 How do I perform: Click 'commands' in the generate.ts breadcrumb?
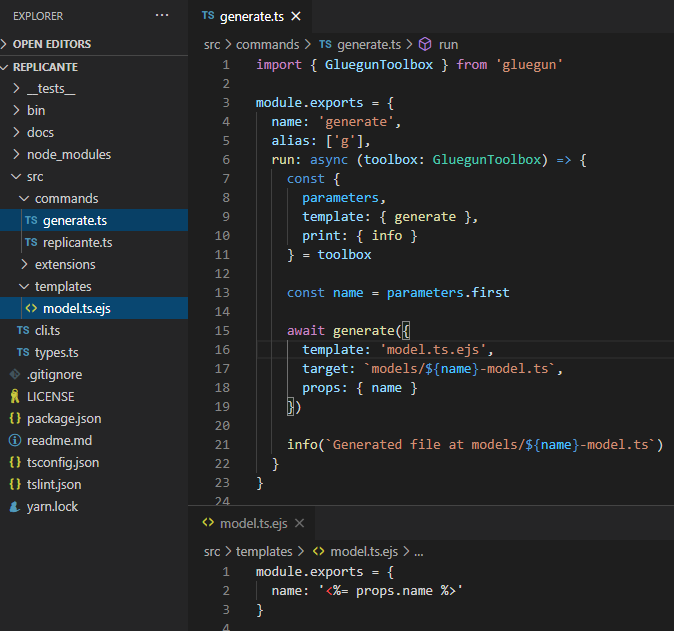(x=267, y=45)
